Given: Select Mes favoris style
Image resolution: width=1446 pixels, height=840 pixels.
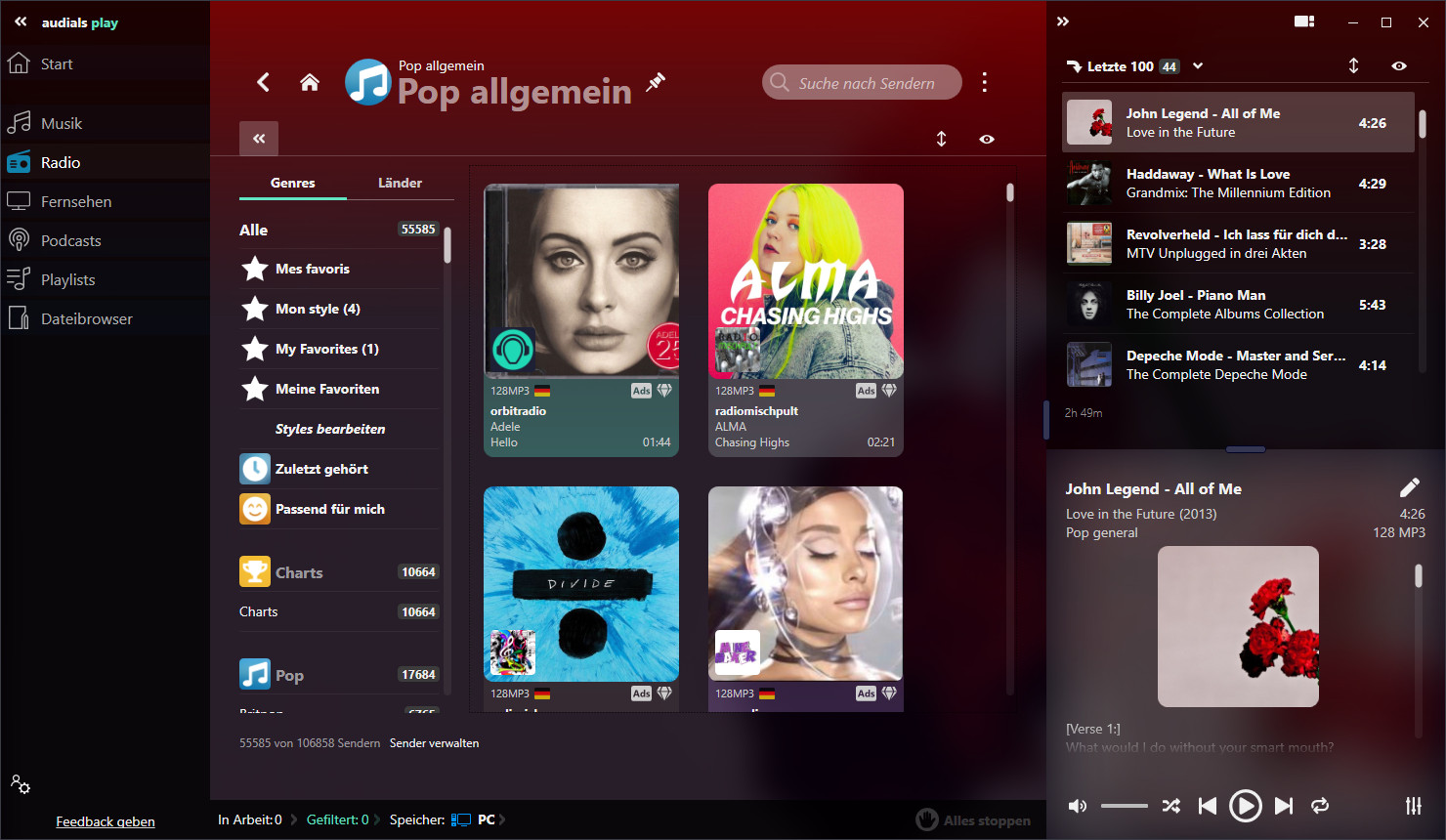Looking at the screenshot, I should point(339,269).
